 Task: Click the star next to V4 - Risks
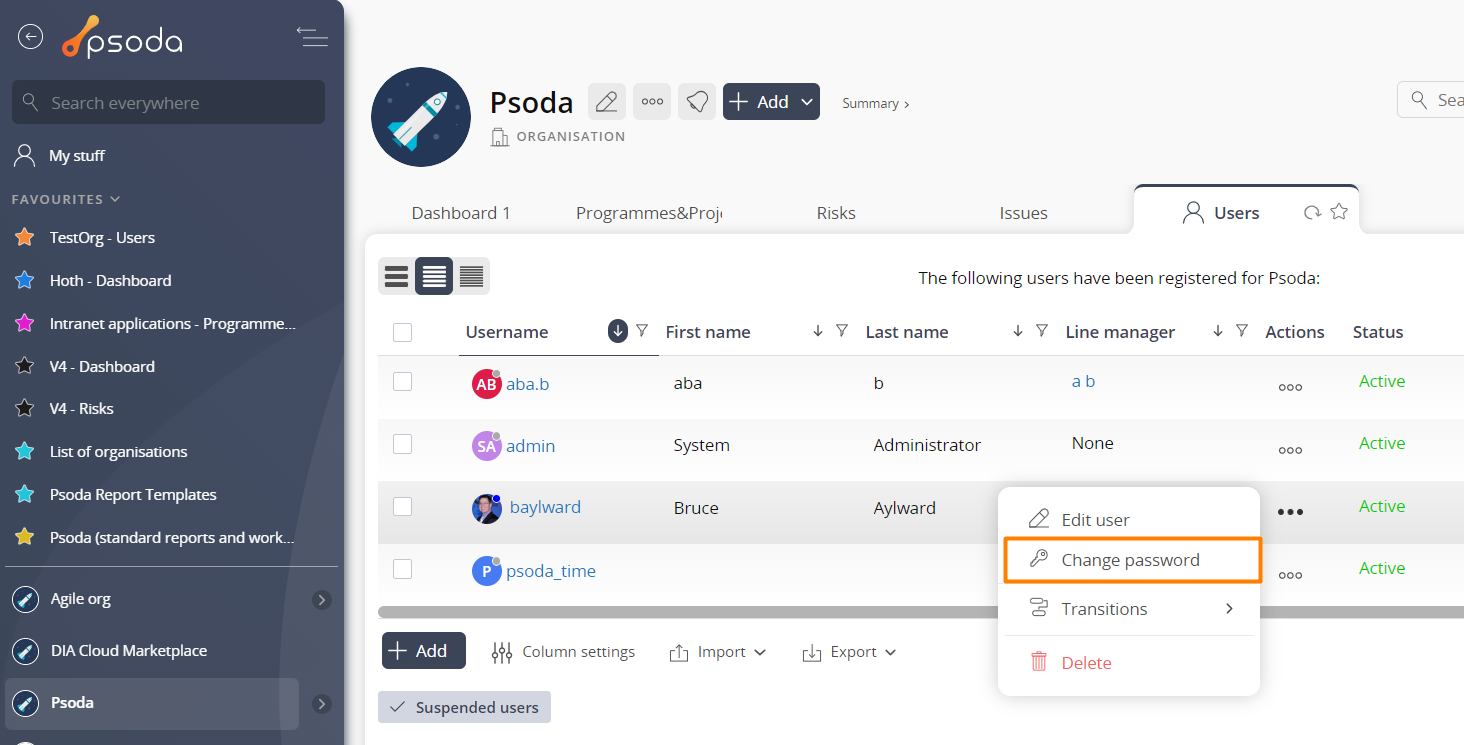pyautogui.click(x=25, y=409)
